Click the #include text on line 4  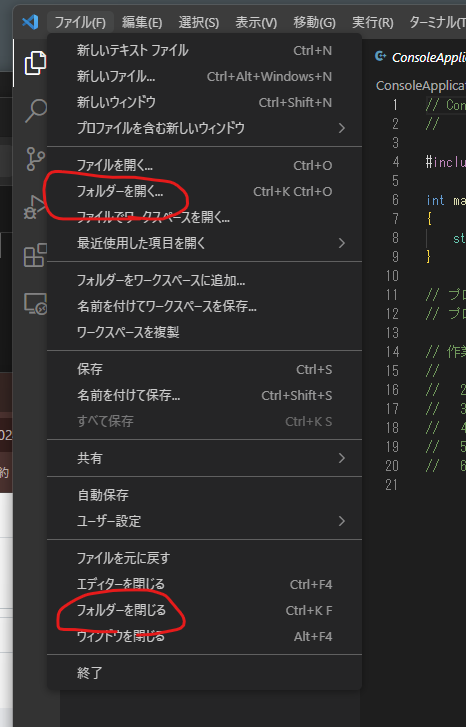pos(445,162)
